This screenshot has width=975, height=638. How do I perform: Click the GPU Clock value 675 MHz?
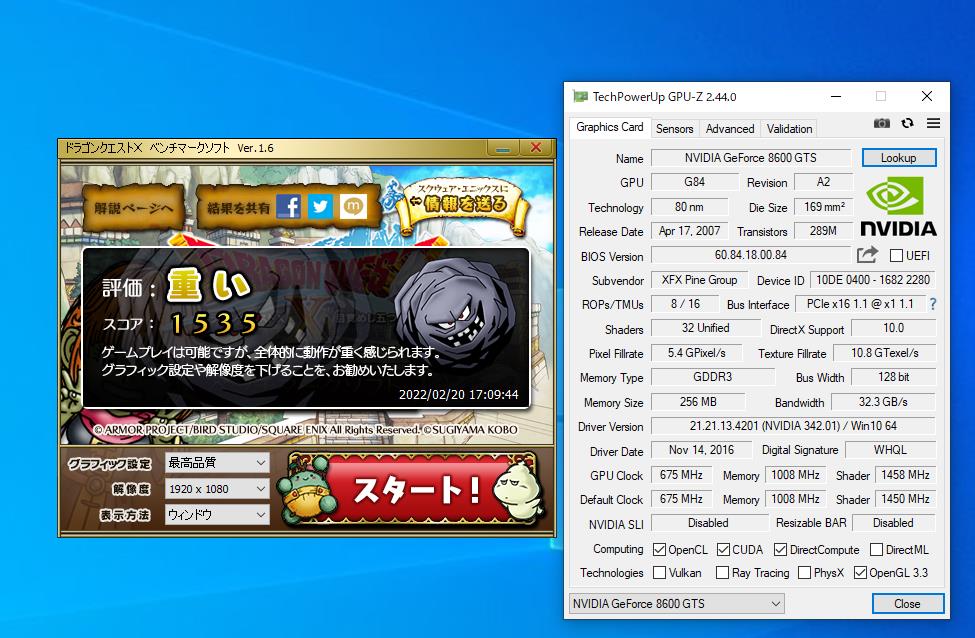pos(682,475)
